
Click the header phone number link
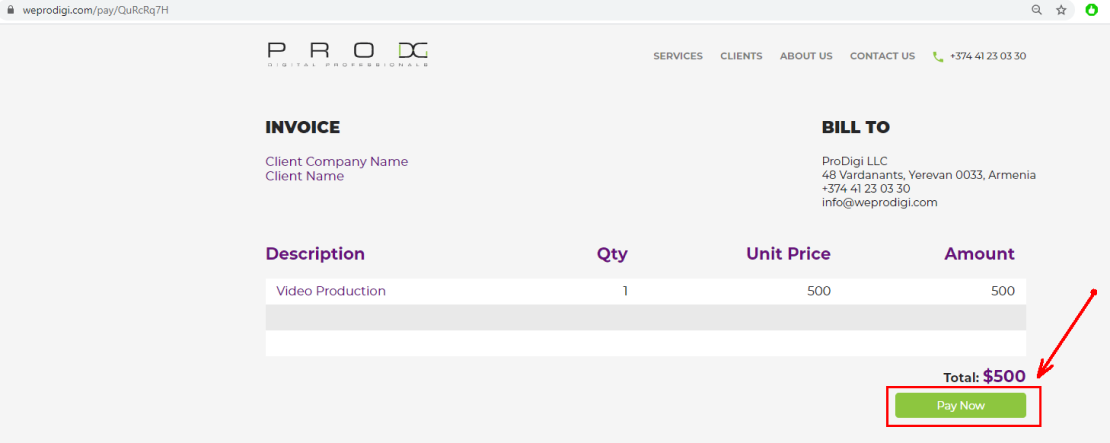click(988, 56)
